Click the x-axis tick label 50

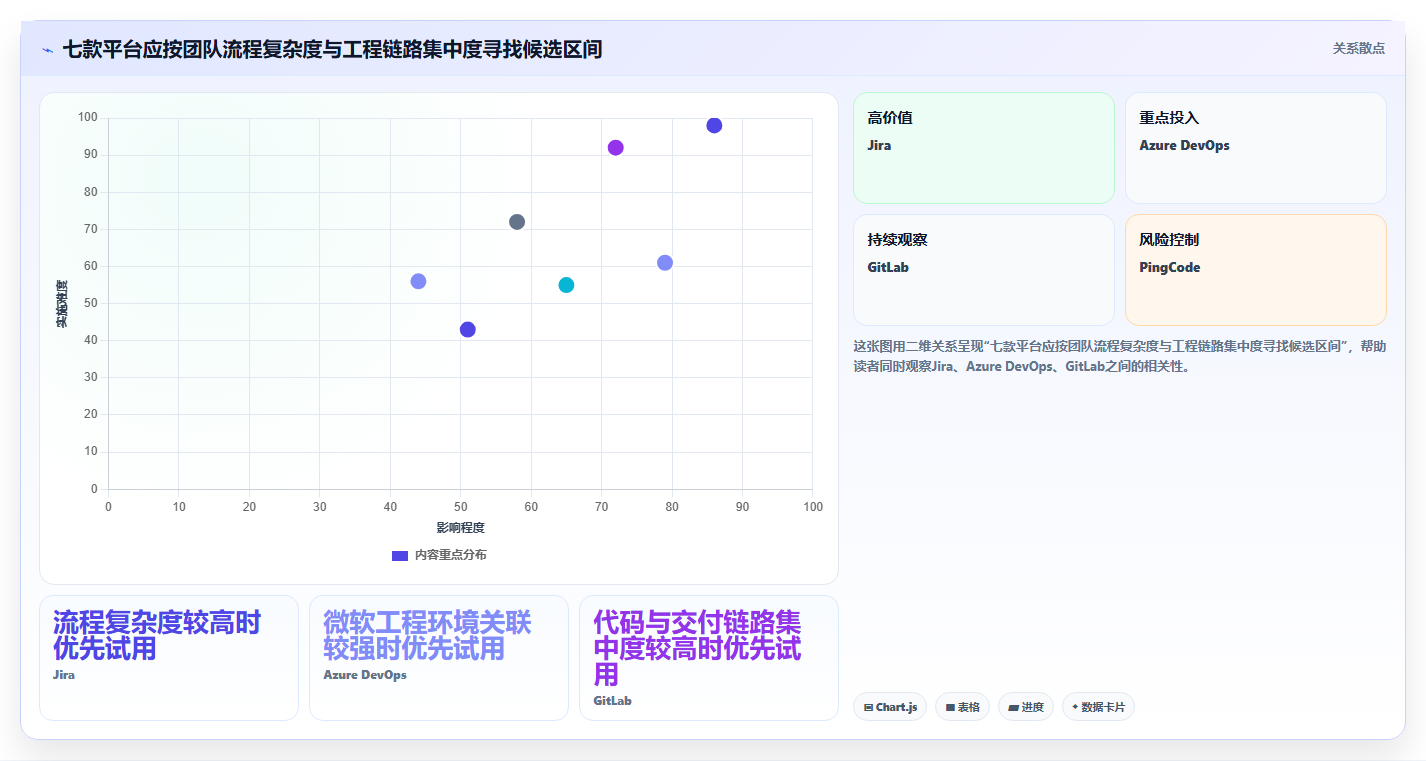click(460, 507)
